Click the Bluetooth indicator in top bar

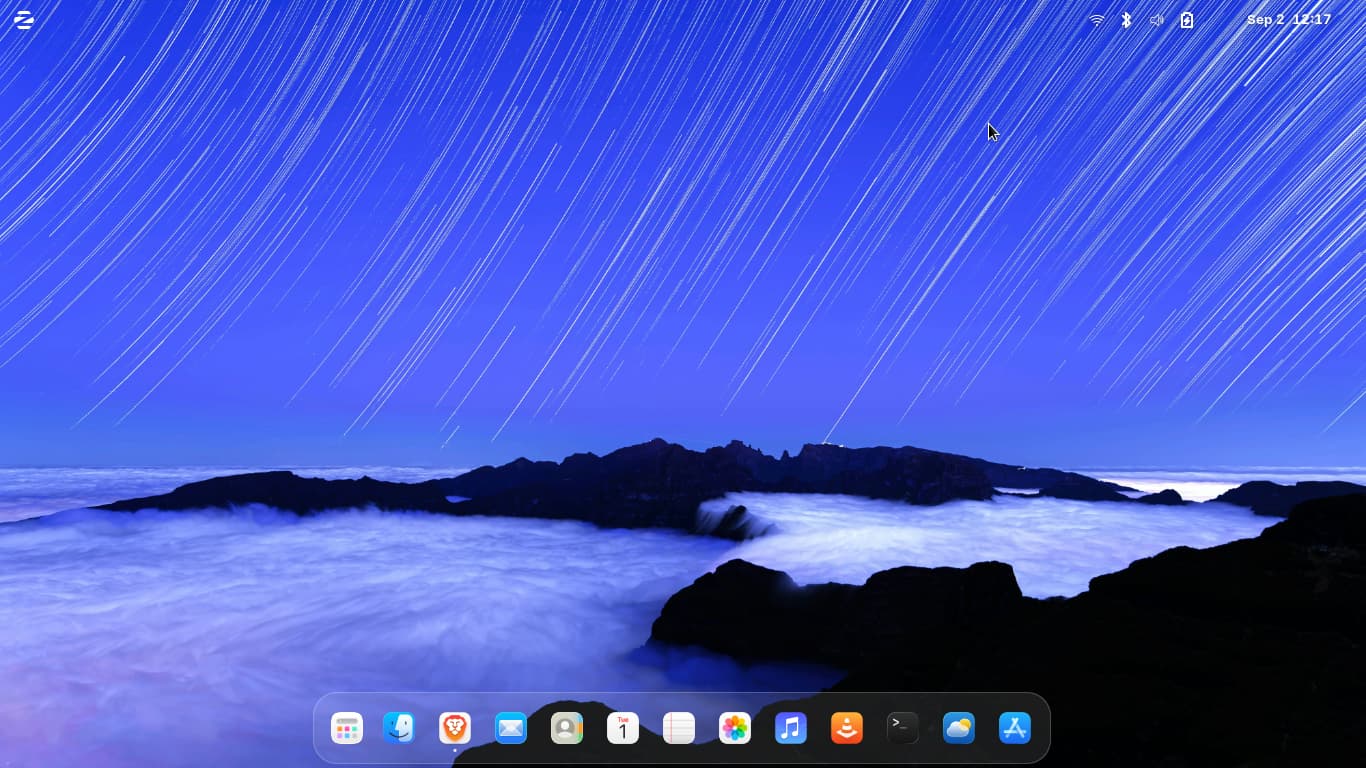(x=1126, y=20)
